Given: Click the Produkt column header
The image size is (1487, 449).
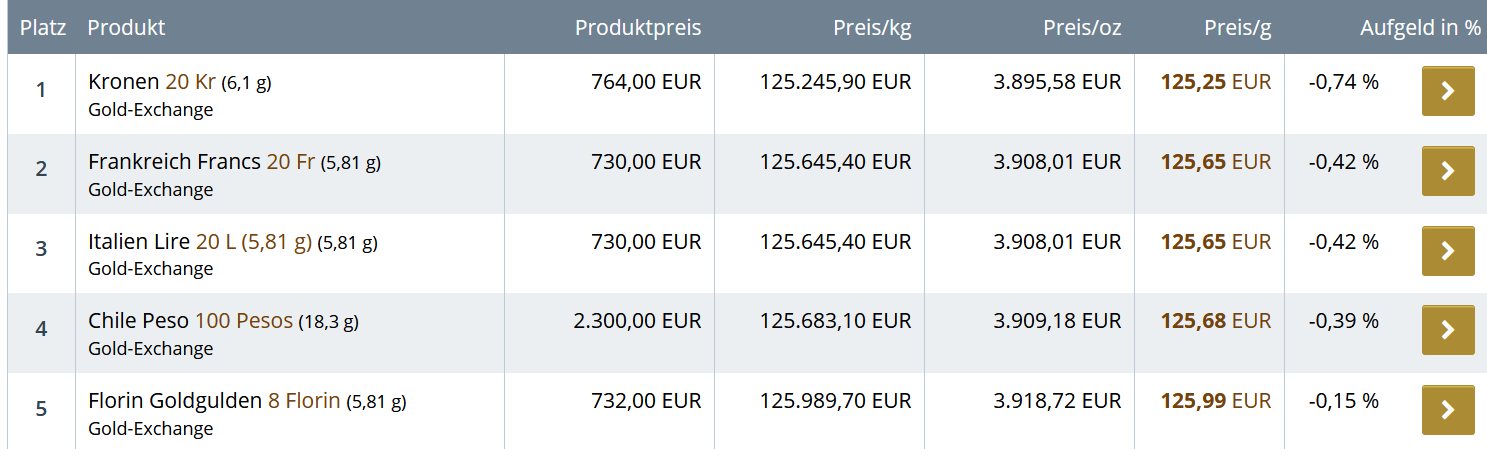Looking at the screenshot, I should (x=126, y=28).
